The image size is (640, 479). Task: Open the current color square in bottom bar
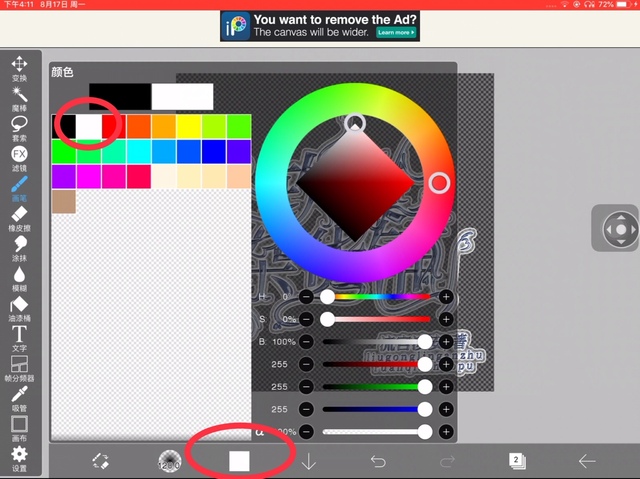click(x=239, y=460)
